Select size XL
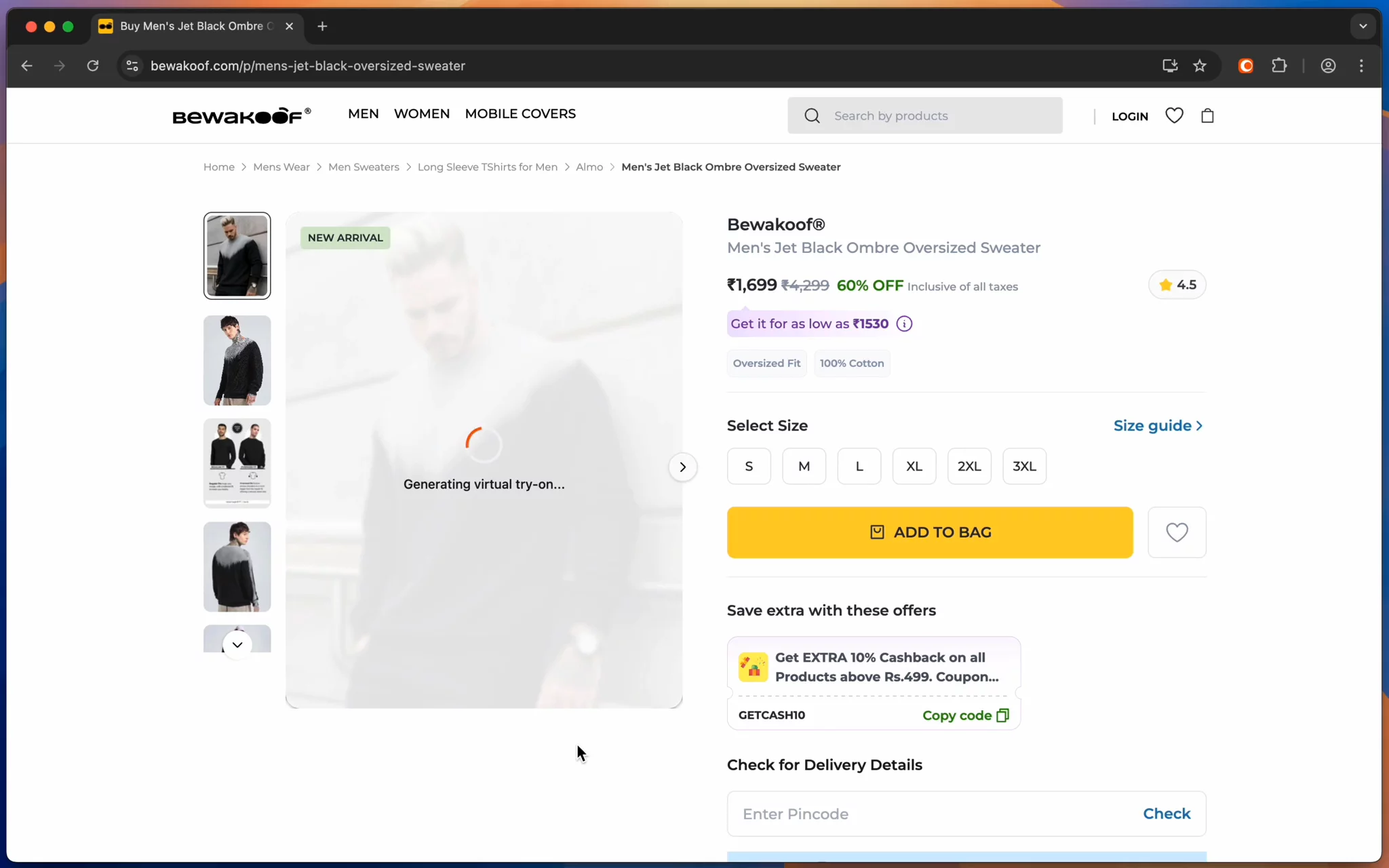 point(914,466)
